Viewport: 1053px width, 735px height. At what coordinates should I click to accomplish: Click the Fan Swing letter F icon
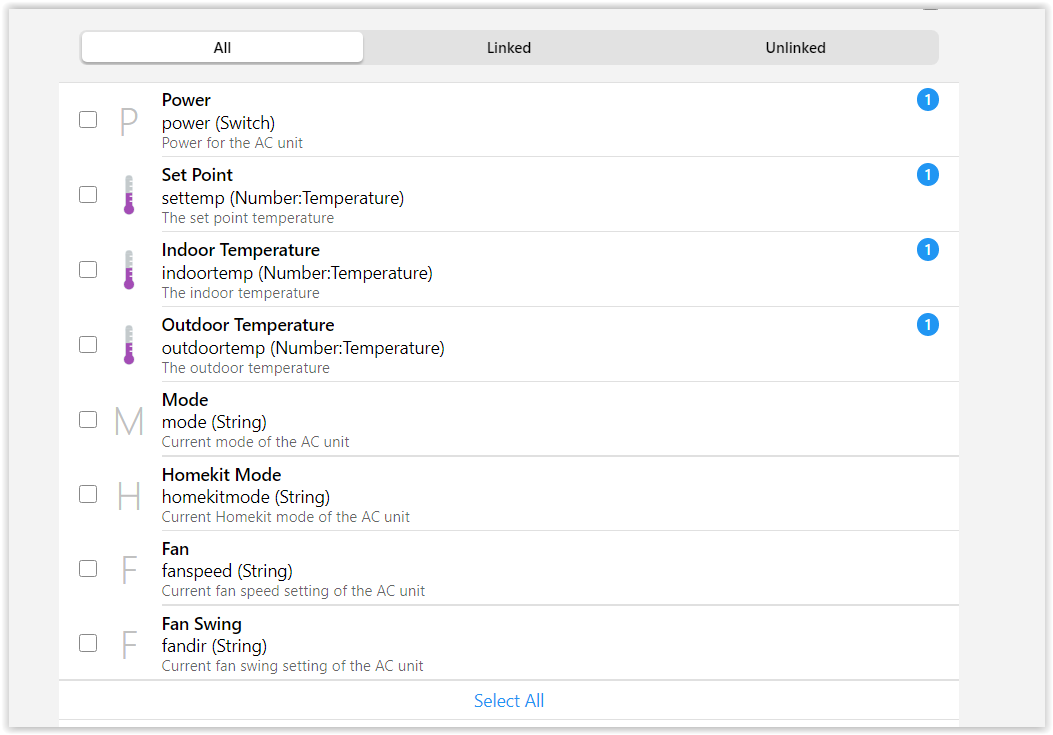128,645
